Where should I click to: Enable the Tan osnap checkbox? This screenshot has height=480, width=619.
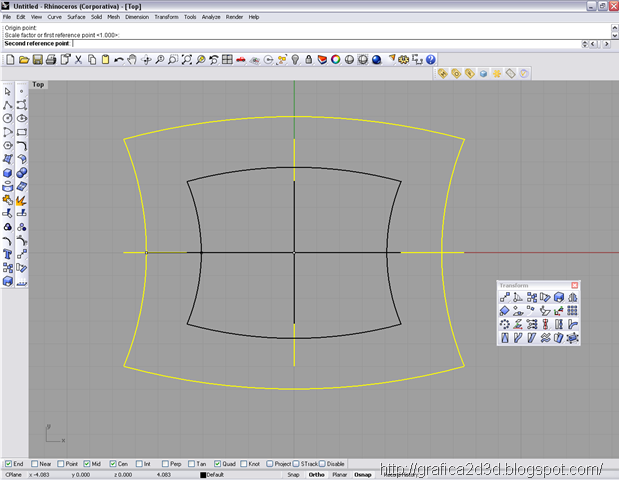(x=191, y=463)
